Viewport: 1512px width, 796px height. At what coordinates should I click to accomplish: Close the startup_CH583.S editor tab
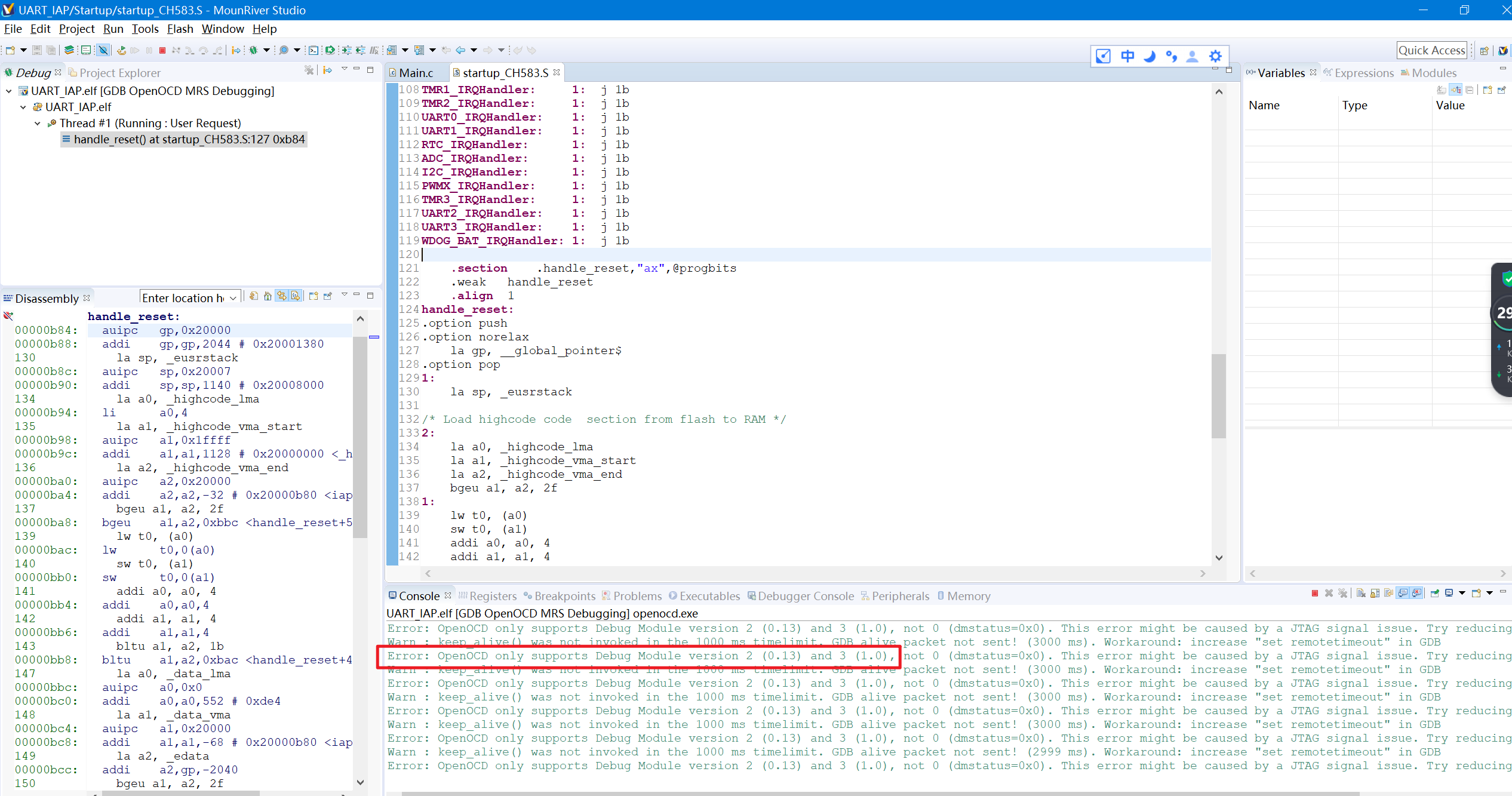[x=557, y=72]
